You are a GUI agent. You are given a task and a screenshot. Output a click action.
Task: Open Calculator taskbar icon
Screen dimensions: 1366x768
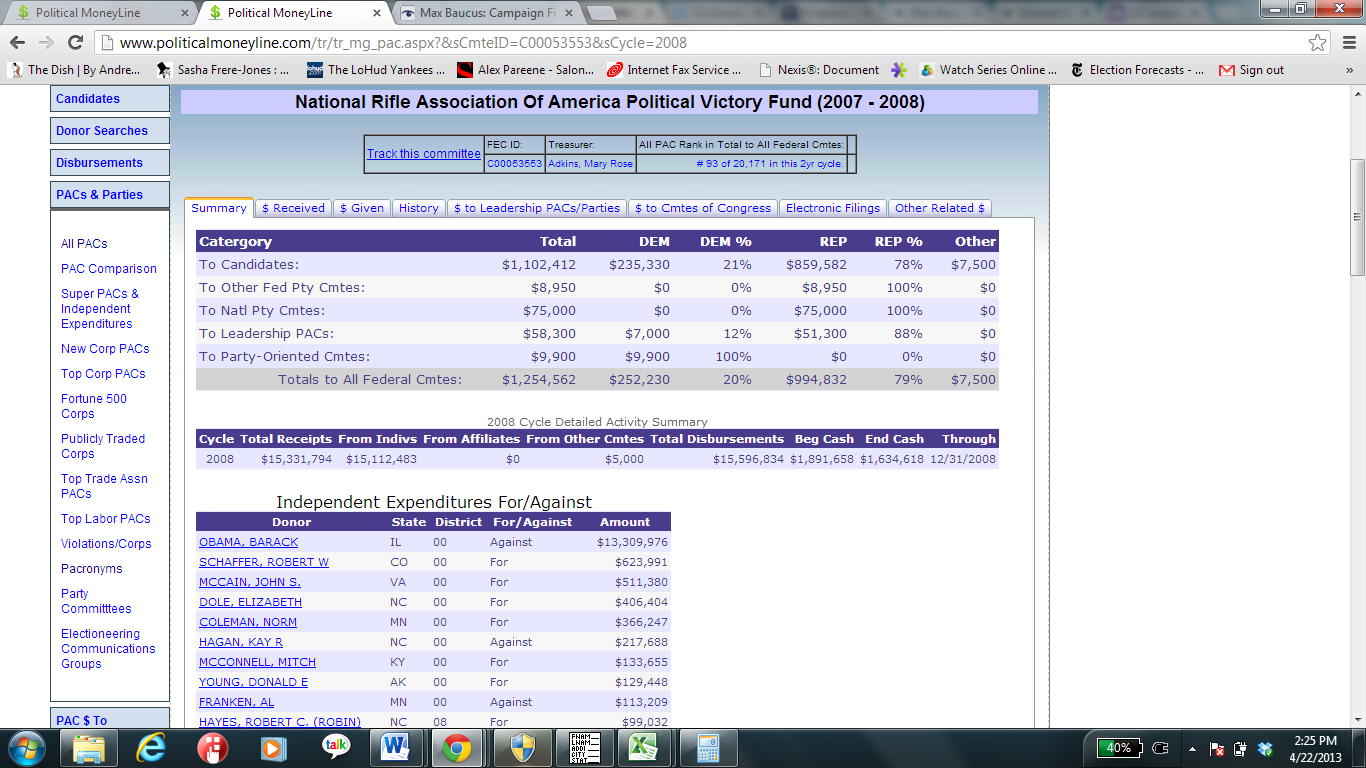coord(708,747)
